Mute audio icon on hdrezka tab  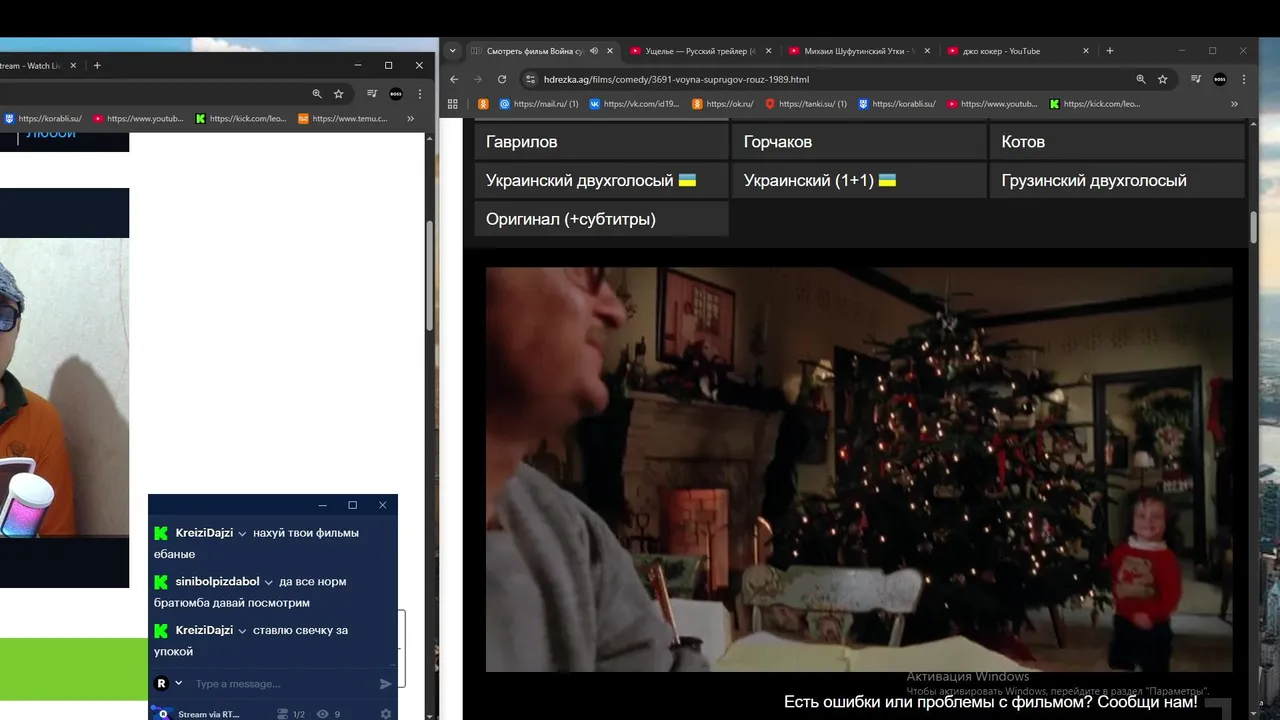594,51
